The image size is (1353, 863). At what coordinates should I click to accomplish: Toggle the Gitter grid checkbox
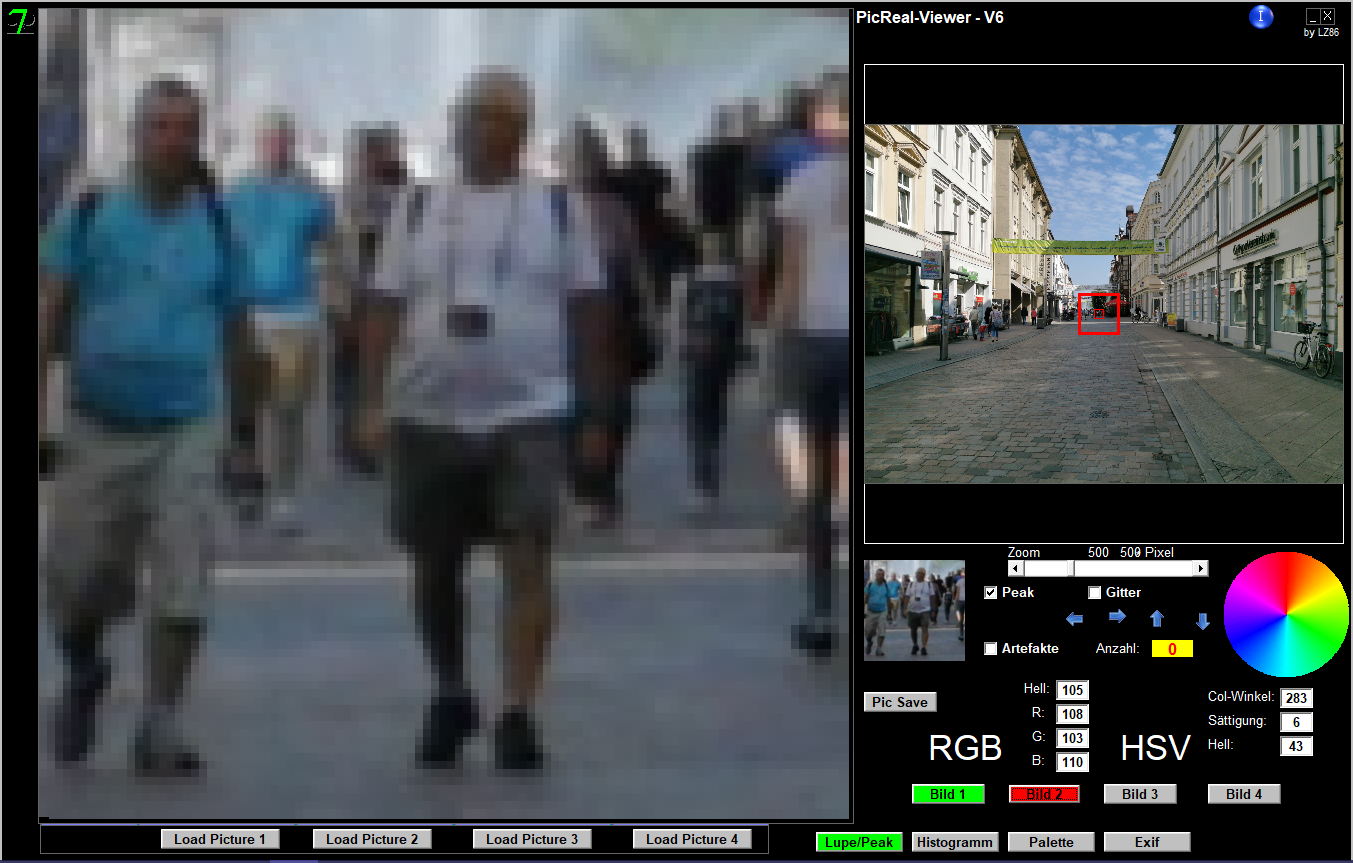tap(1095, 593)
